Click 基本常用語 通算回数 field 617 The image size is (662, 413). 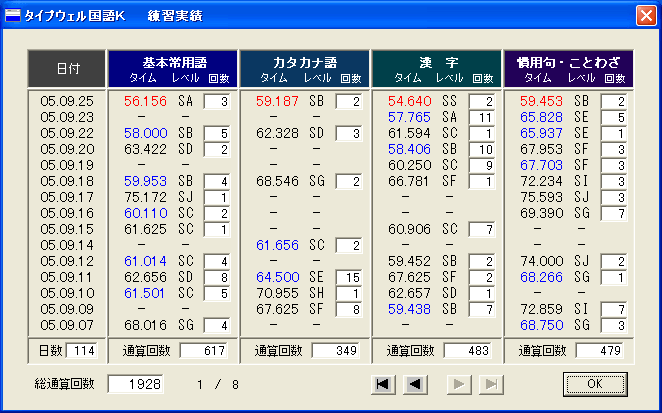click(203, 351)
